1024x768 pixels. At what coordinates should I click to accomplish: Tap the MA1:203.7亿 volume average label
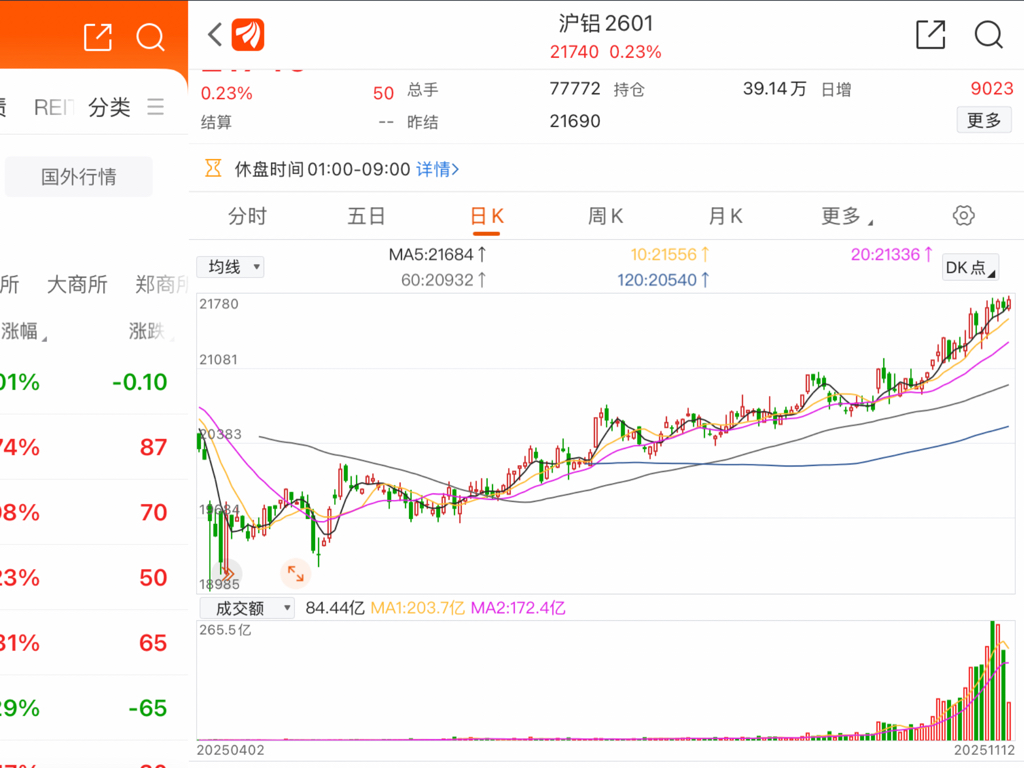pyautogui.click(x=417, y=608)
